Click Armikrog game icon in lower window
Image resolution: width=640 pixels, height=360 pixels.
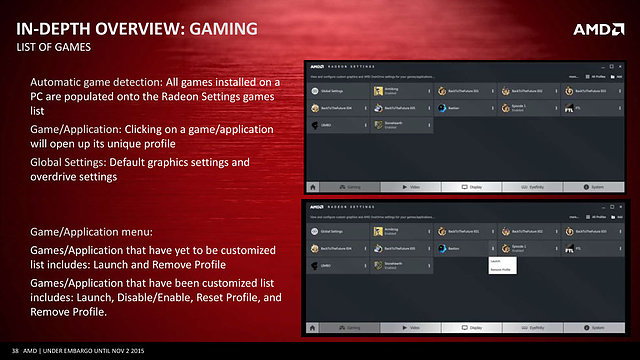[378, 231]
